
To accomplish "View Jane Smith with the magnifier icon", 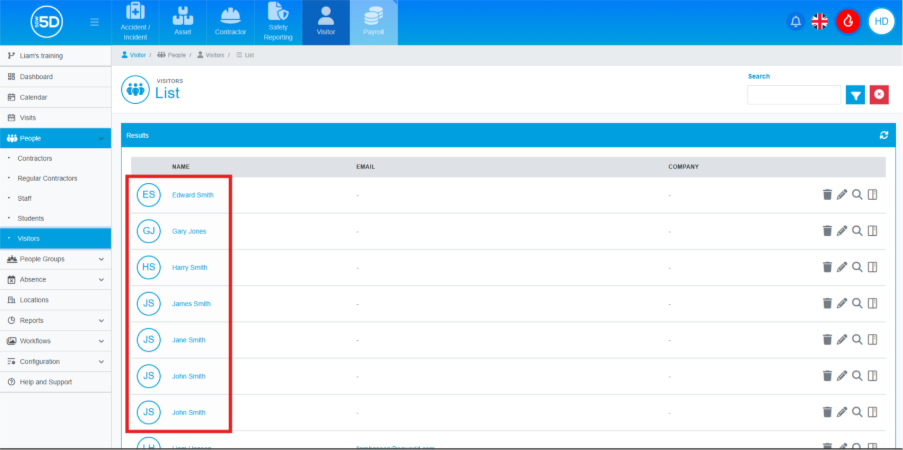I will pos(857,339).
